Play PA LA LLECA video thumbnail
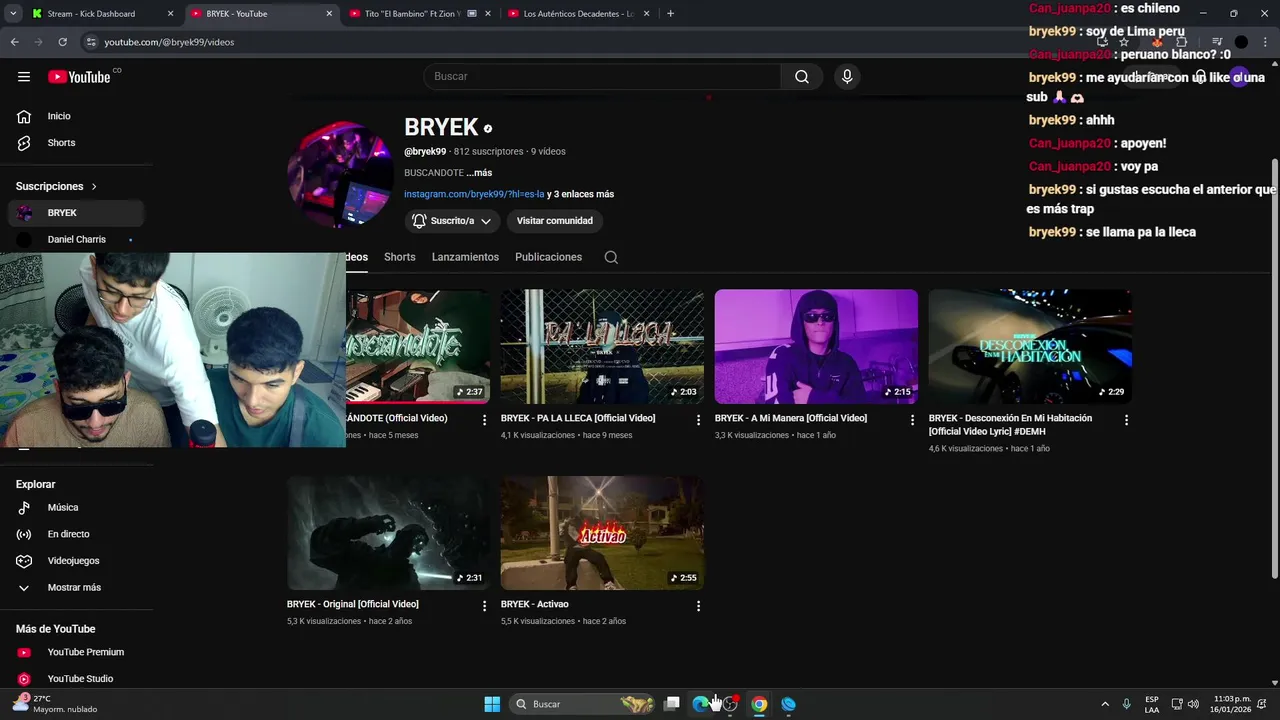 [x=602, y=347]
